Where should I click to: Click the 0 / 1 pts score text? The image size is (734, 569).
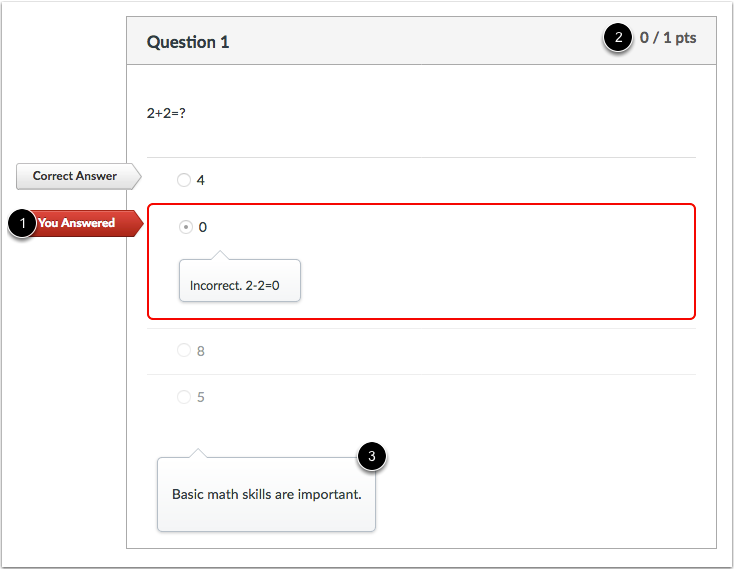pos(668,37)
